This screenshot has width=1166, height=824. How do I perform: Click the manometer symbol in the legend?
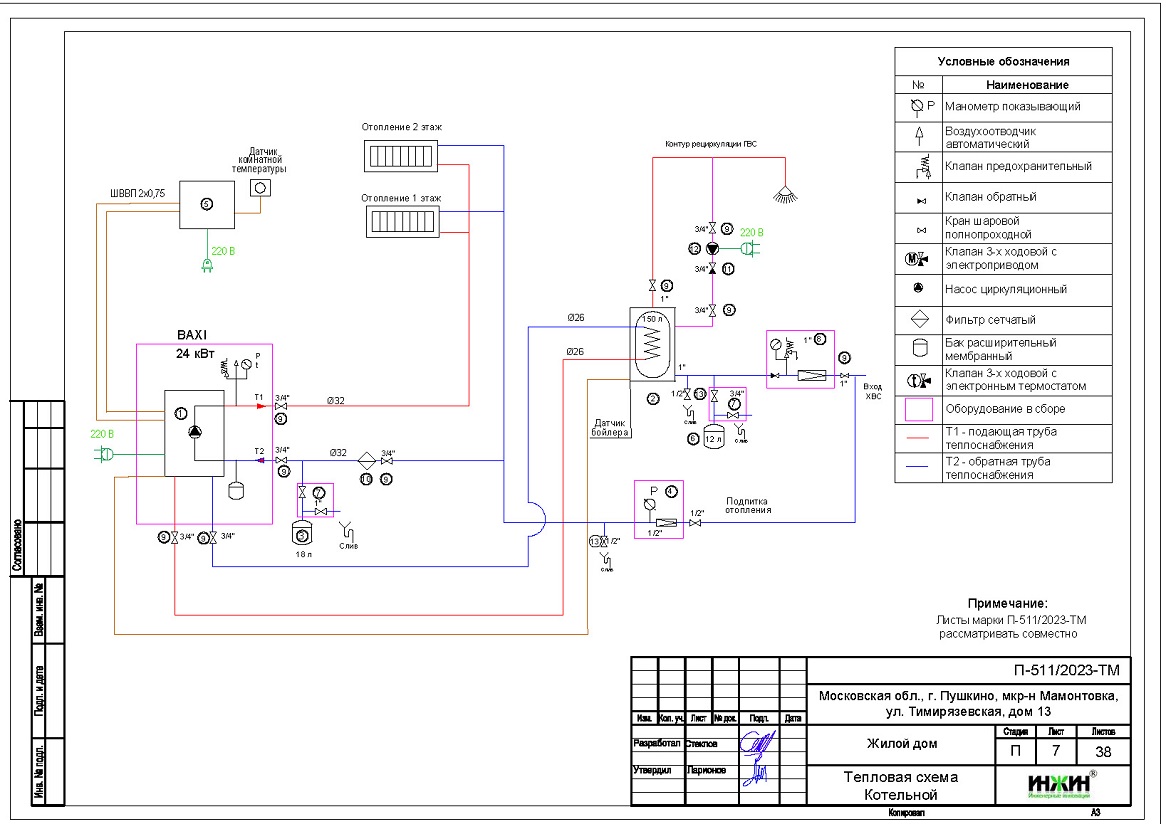click(917, 106)
